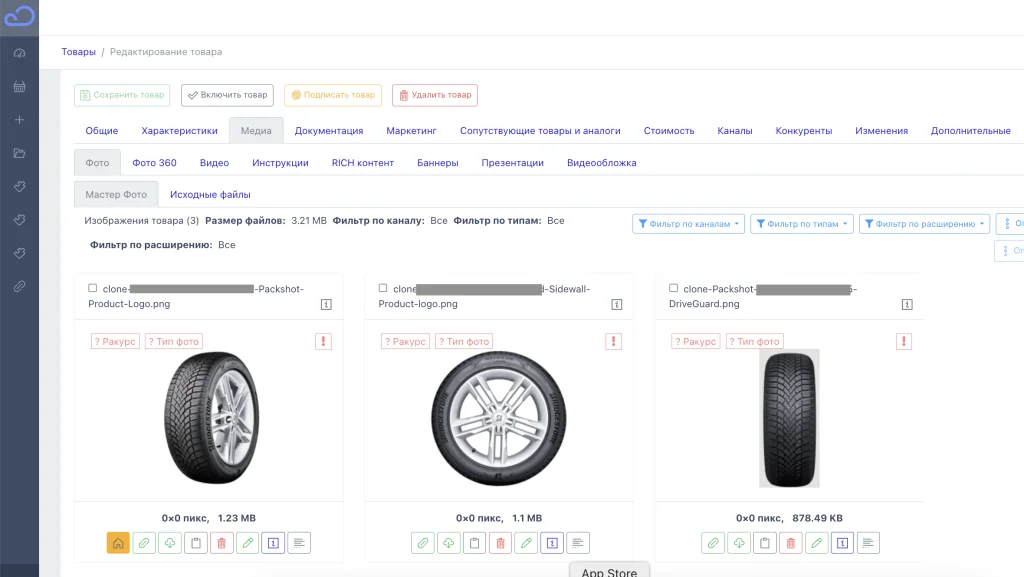The image size is (1024, 577).
Task: Open the front tread tire photo thumbnail
Action: [789, 418]
